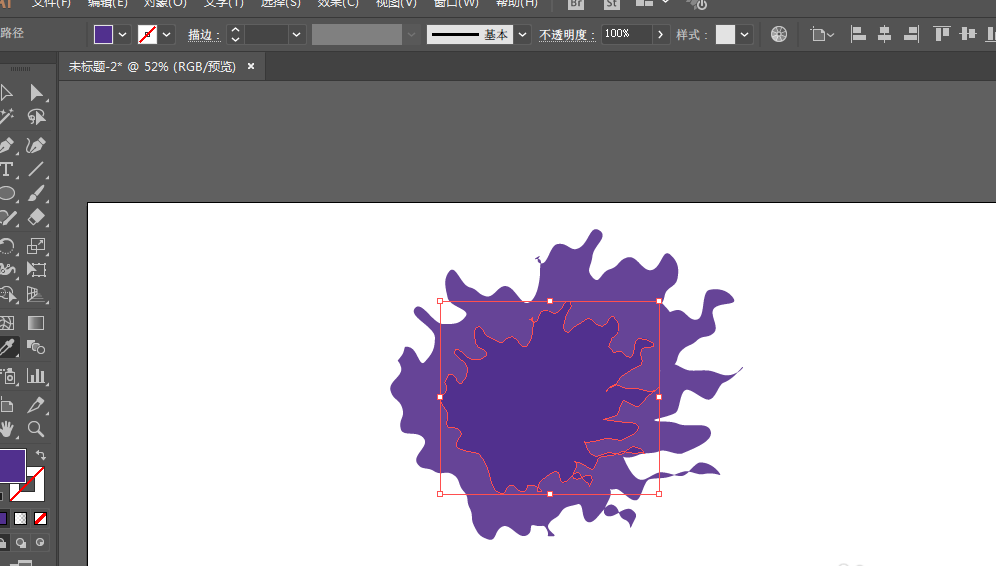Select the Blend tool
This screenshot has height=566, width=996.
(36, 347)
